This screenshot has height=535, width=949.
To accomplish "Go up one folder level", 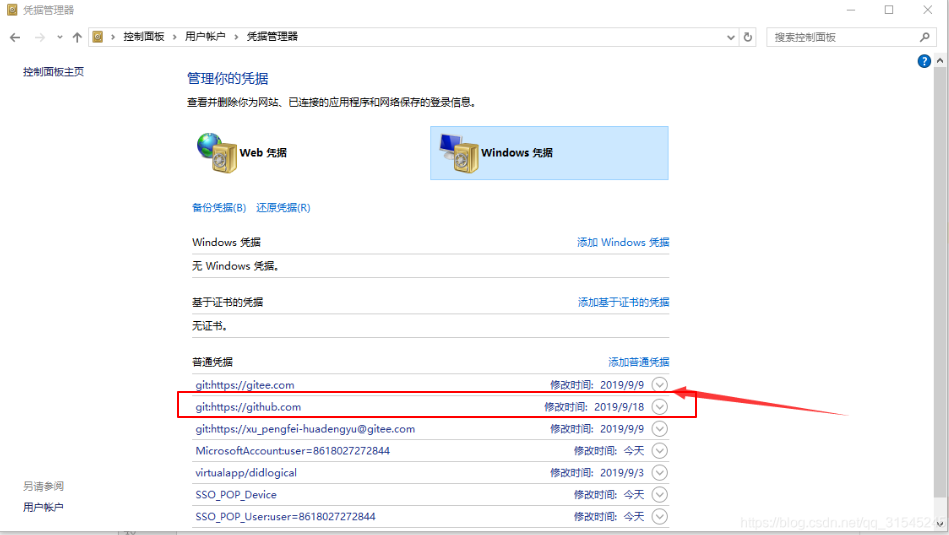I will click(77, 38).
